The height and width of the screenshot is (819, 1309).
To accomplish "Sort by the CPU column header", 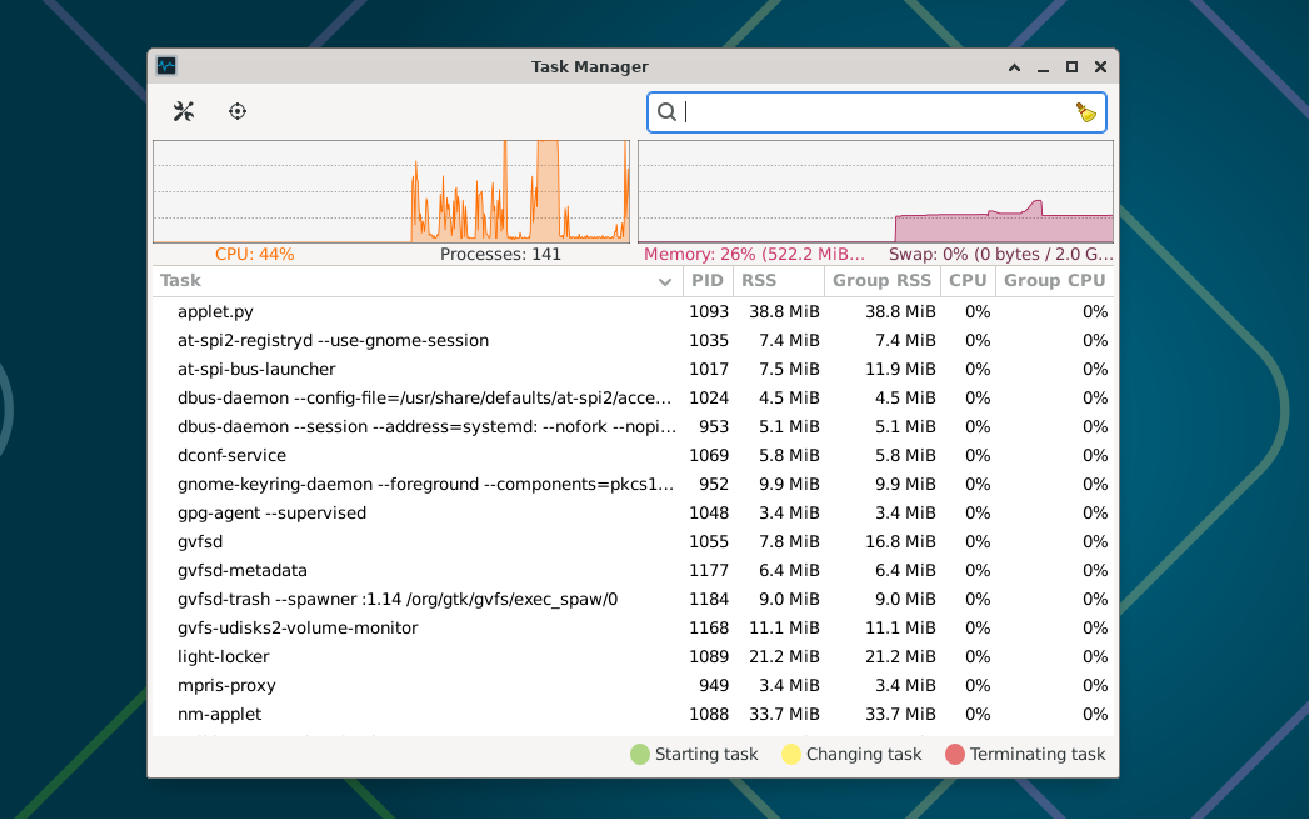I will point(968,281).
